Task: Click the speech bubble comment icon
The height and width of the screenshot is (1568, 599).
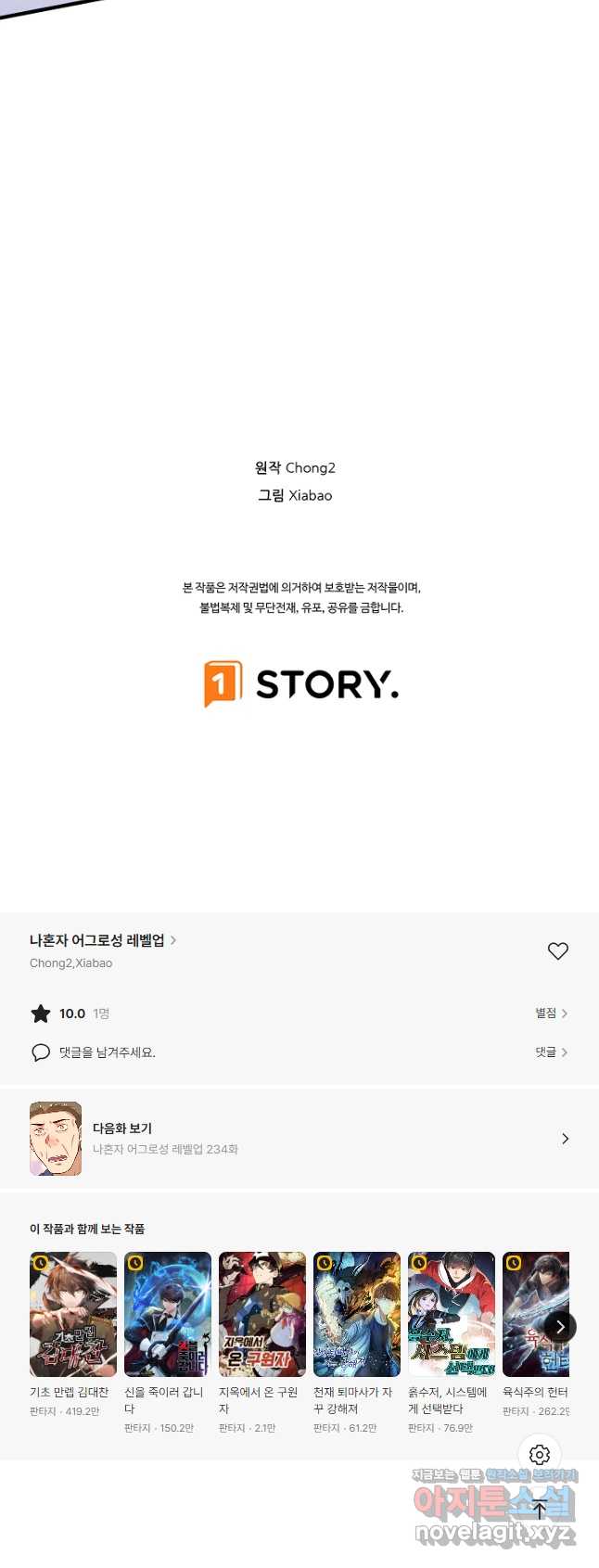Action: tap(41, 1052)
